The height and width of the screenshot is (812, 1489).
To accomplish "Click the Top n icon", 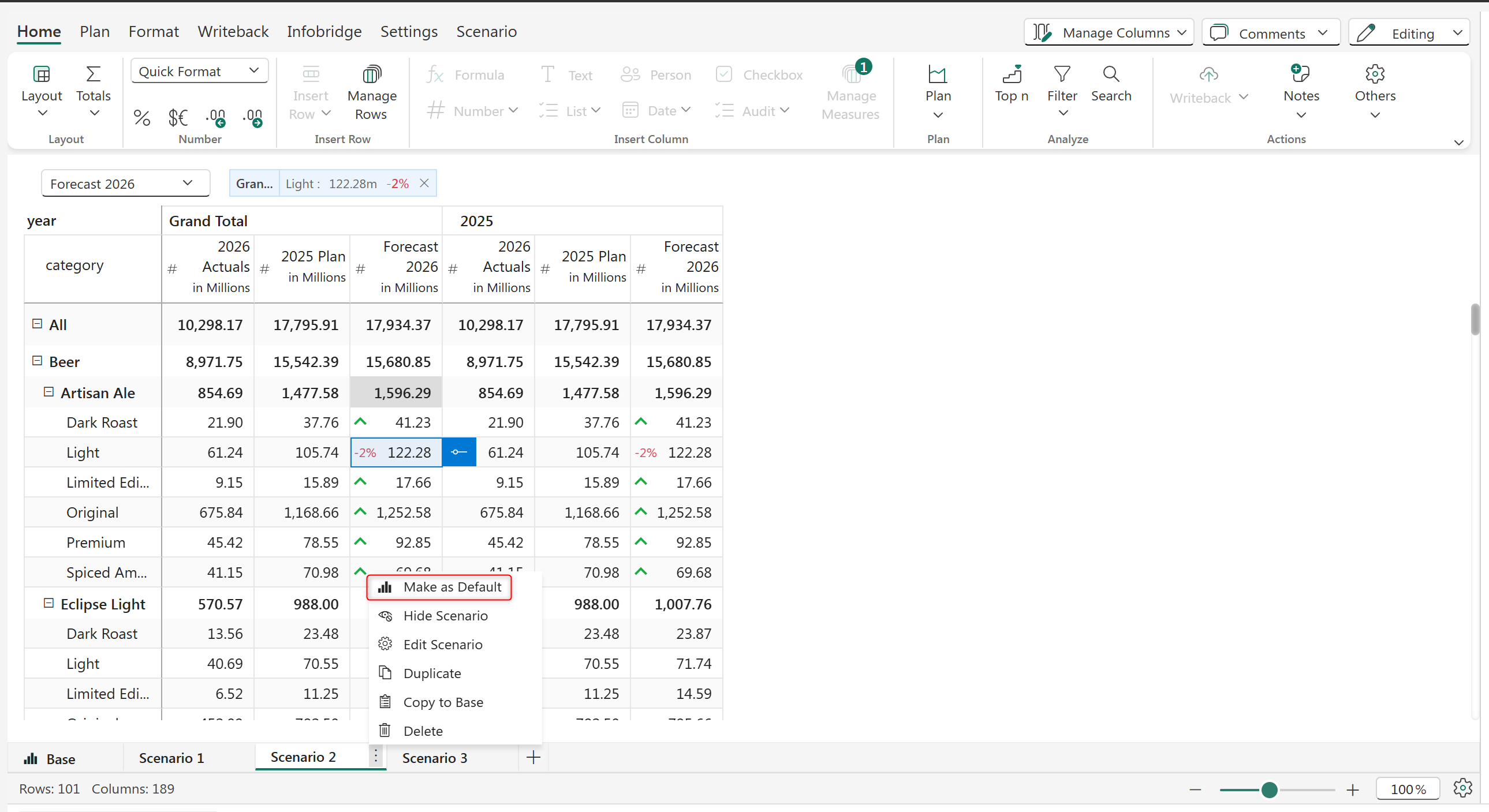I will pos(1012,74).
